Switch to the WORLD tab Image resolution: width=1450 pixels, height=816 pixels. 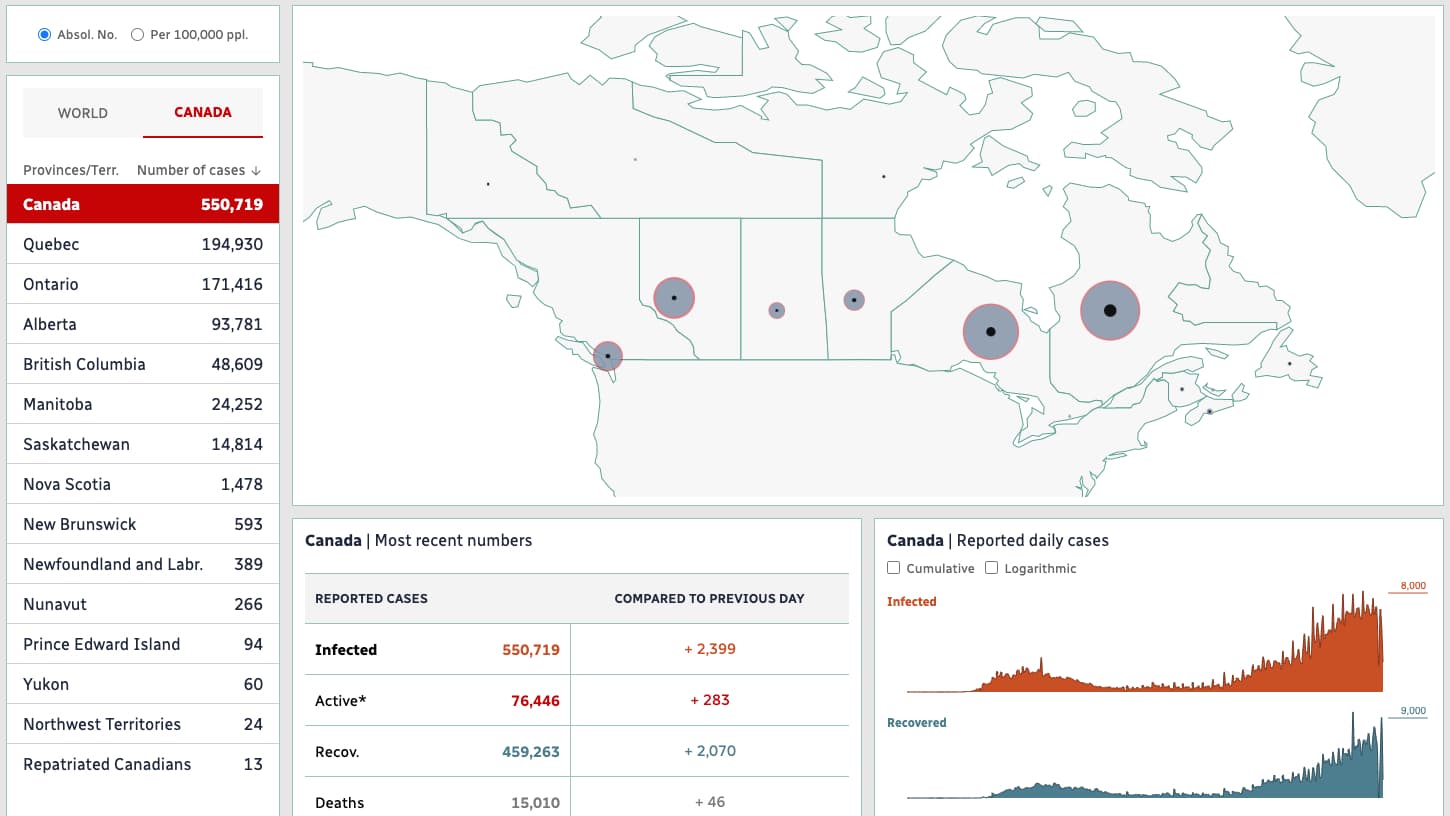pyautogui.click(x=83, y=112)
